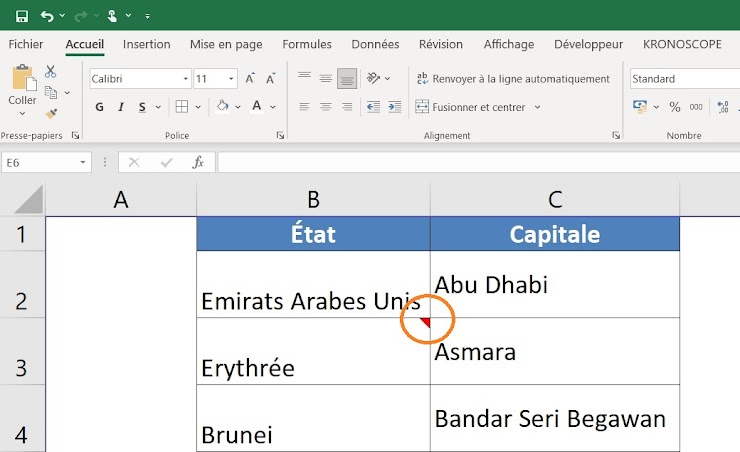Click the insert function fx icon
The image size is (740, 452).
point(198,162)
